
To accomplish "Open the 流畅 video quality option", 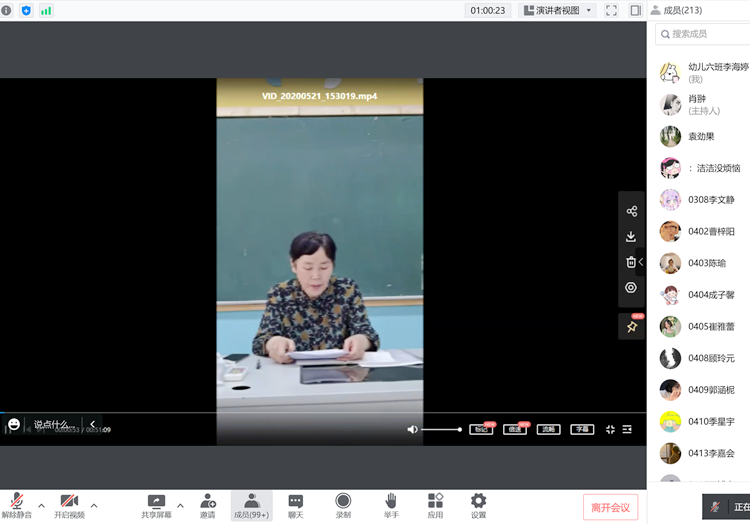I will [x=548, y=429].
